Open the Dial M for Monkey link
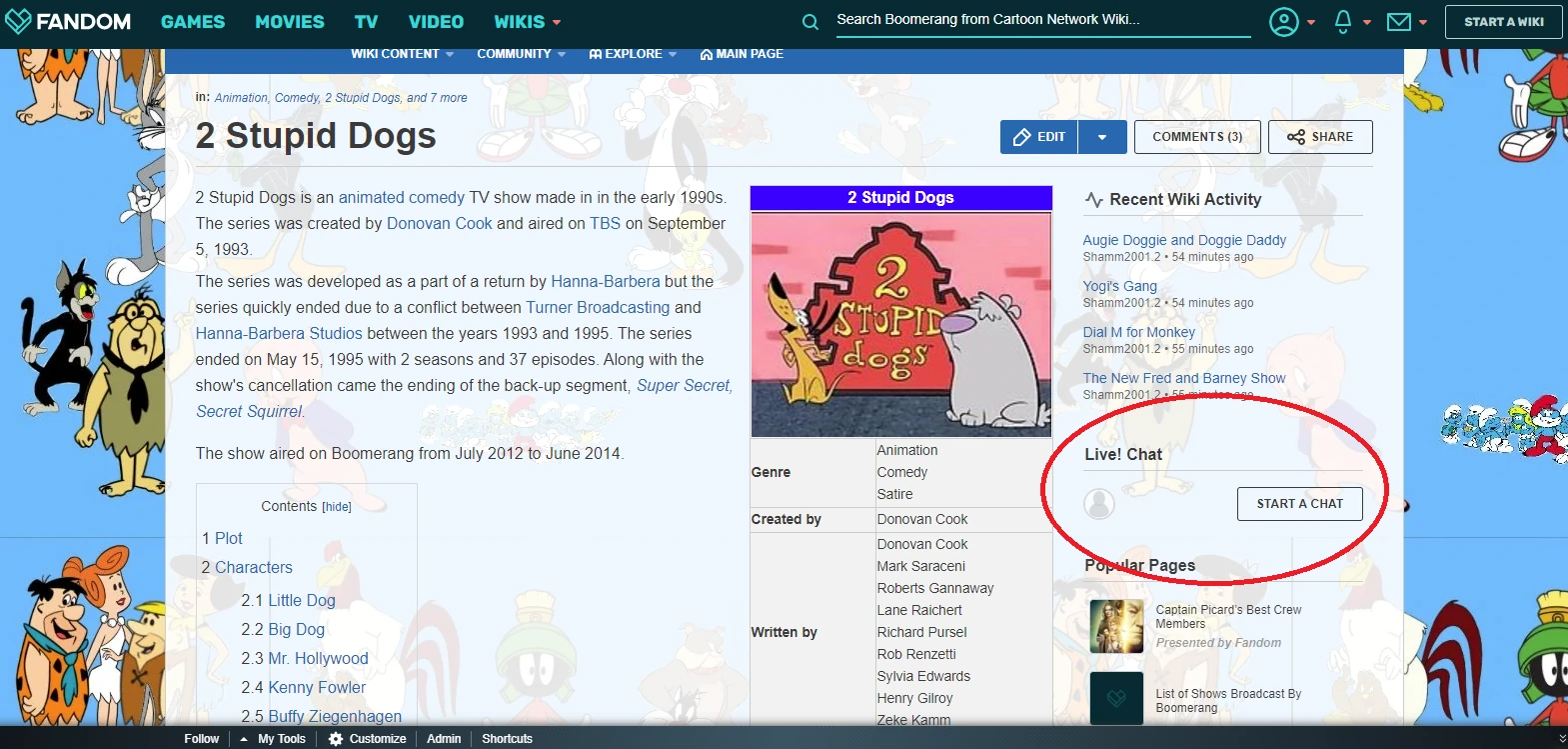 (x=1139, y=332)
